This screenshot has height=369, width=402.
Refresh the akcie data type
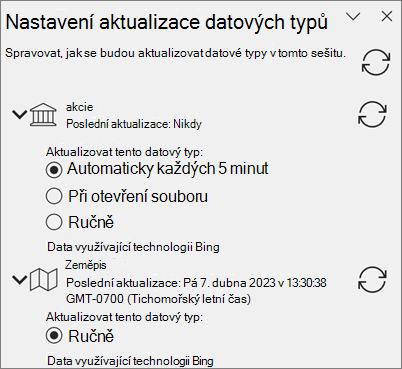point(372,114)
